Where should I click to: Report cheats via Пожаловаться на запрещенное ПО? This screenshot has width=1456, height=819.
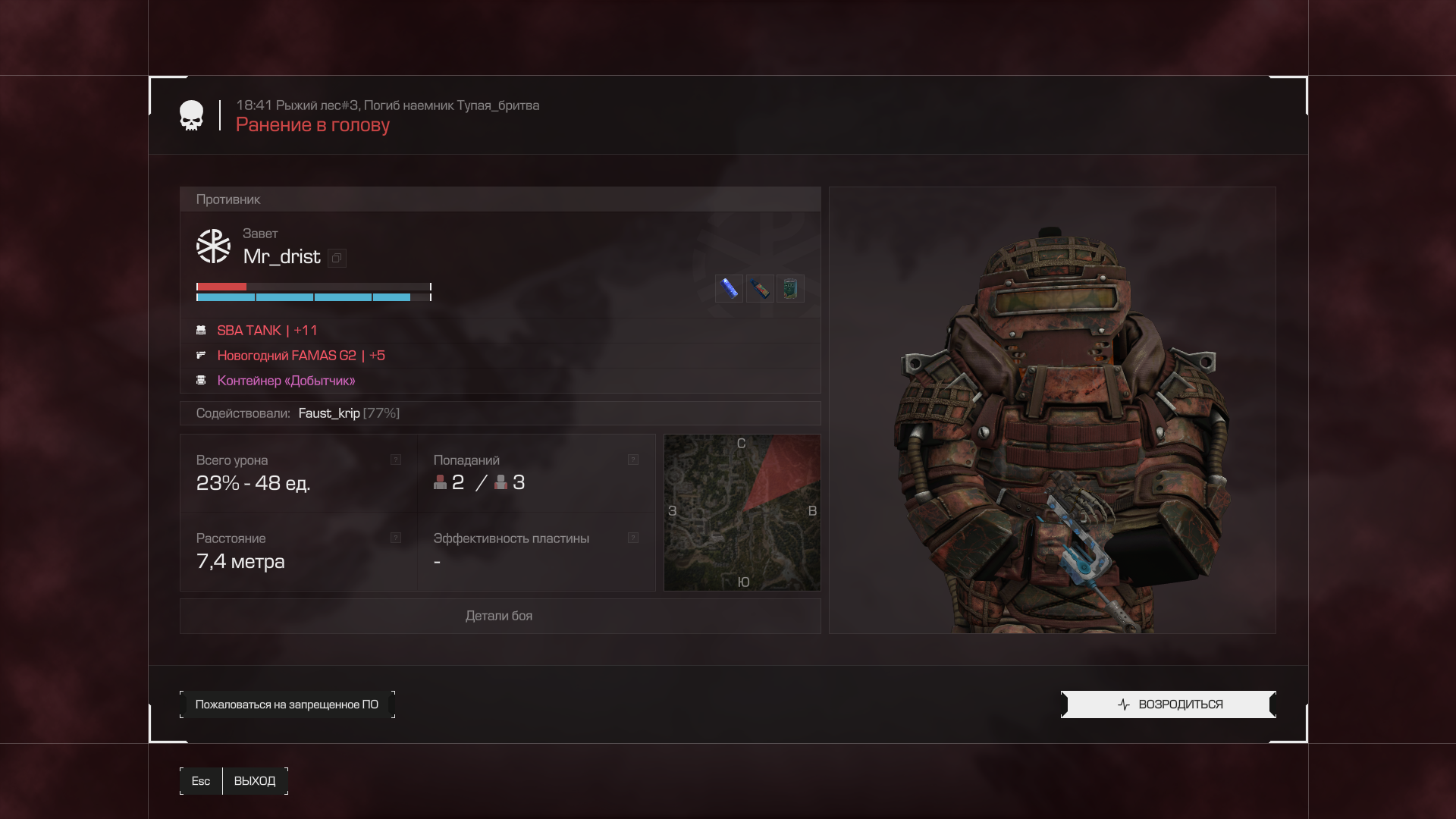(287, 704)
